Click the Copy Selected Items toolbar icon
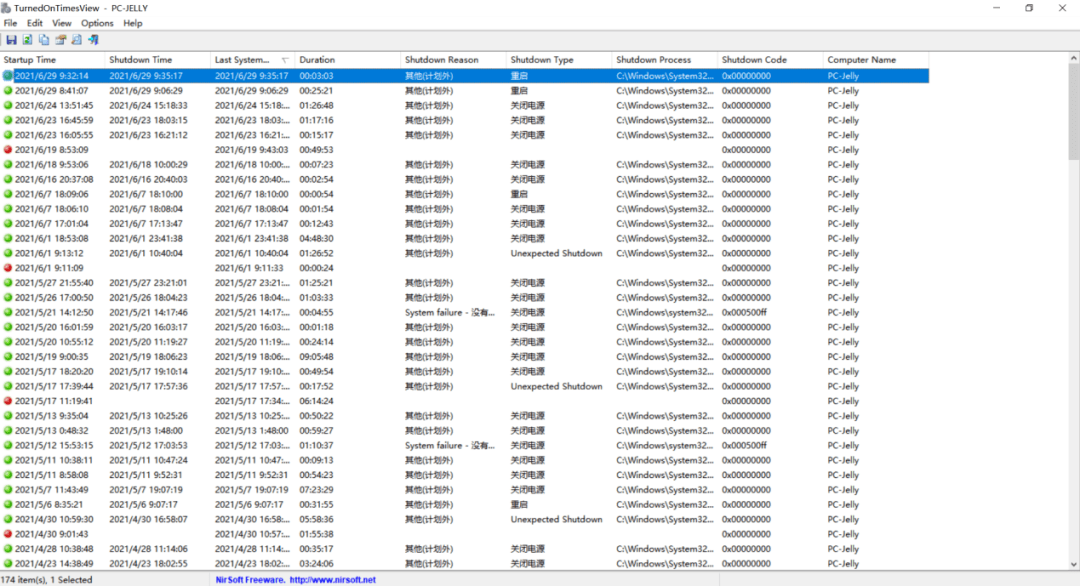The image size is (1080, 586). [x=44, y=40]
